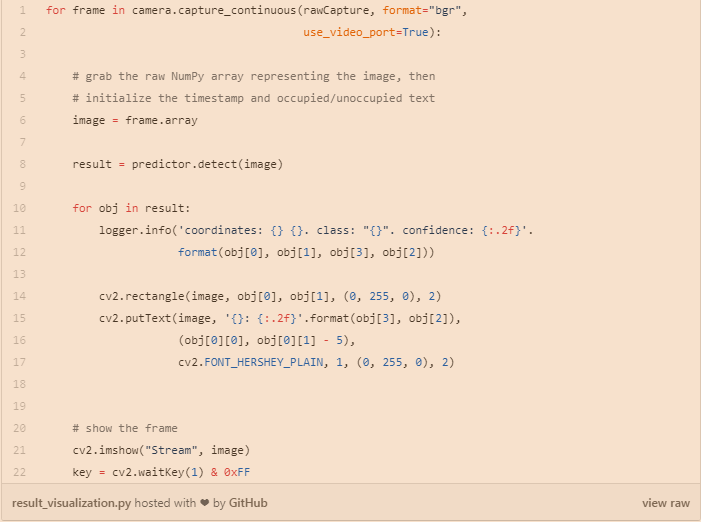Click 'format="bgr"' argument in line 1
Screen dimensions: 701x522
(422, 10)
